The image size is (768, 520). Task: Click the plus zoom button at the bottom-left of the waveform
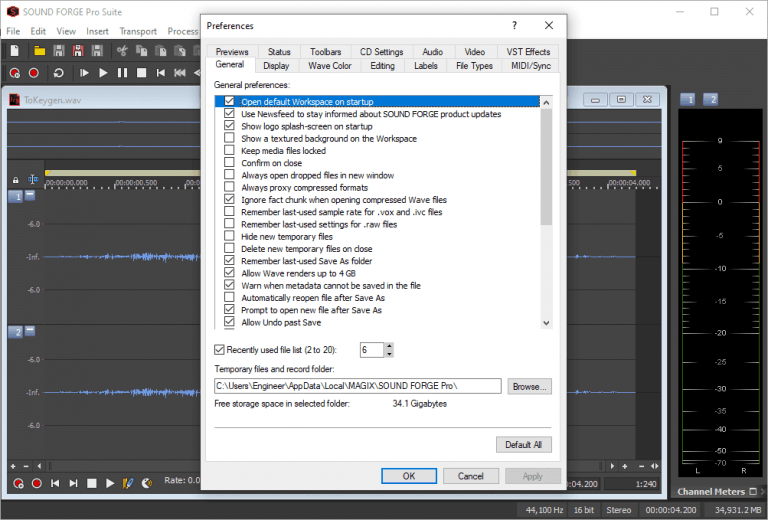13,466
